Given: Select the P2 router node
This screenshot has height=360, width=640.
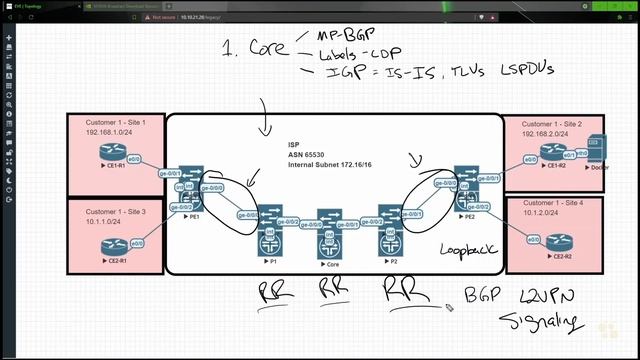Looking at the screenshot, I should pyautogui.click(x=391, y=230).
